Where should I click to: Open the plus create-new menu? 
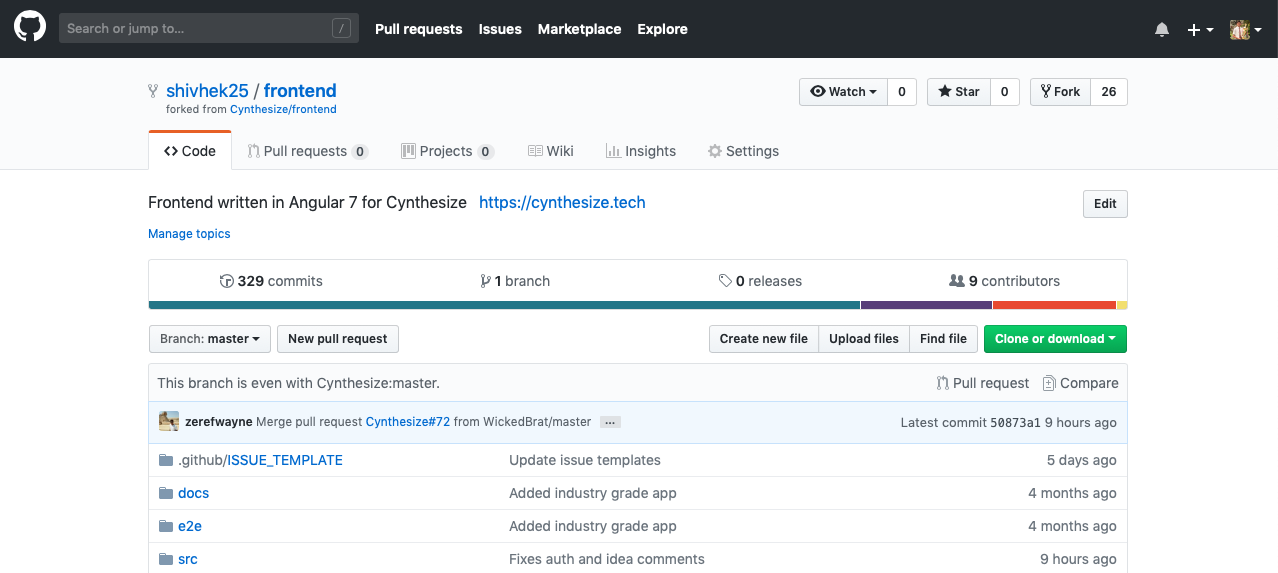point(1200,30)
